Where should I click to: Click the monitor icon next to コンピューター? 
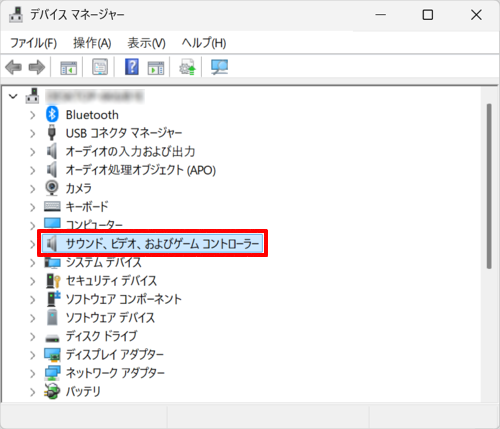[52, 223]
